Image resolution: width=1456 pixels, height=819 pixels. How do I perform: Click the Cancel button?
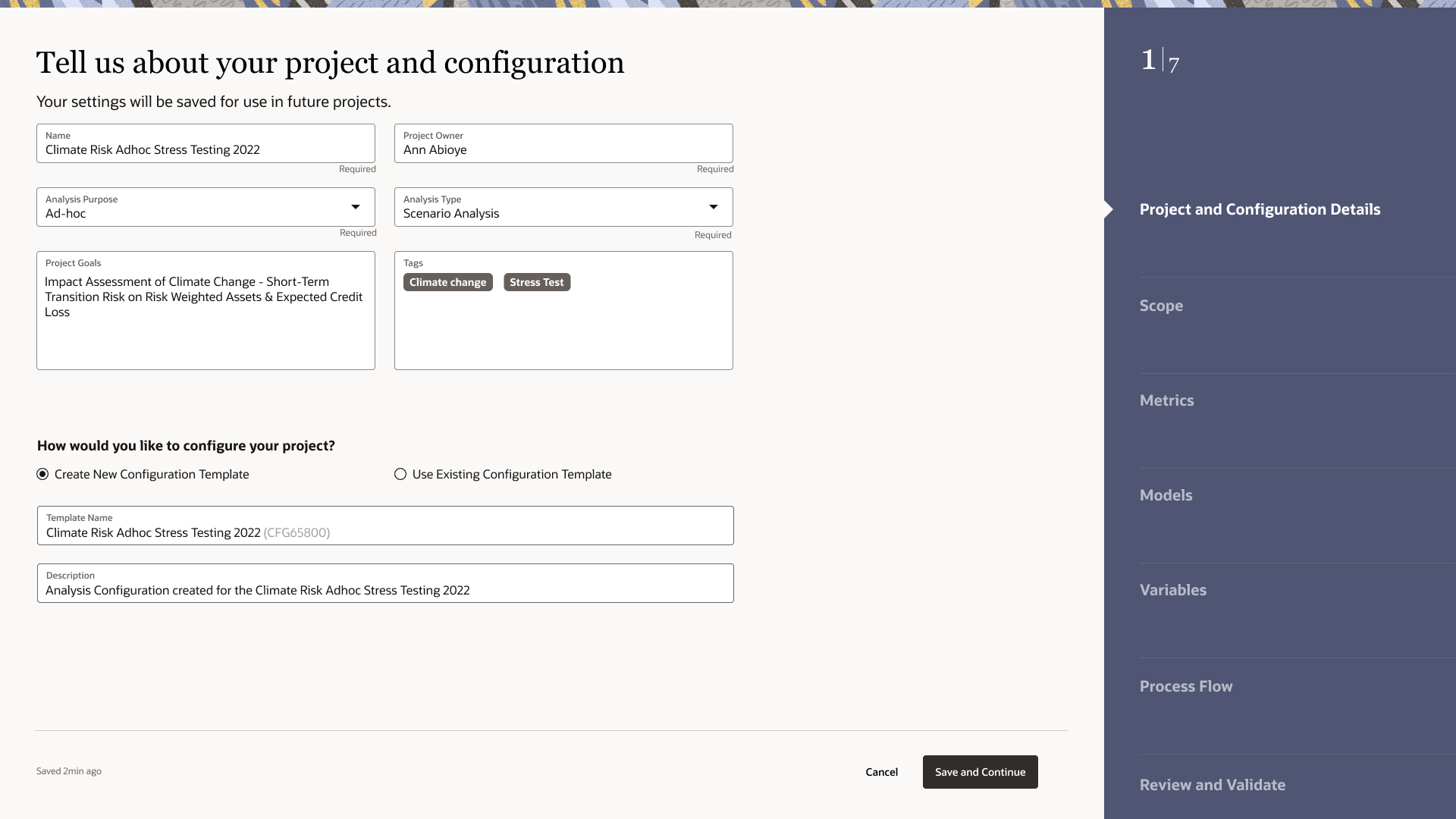click(881, 772)
